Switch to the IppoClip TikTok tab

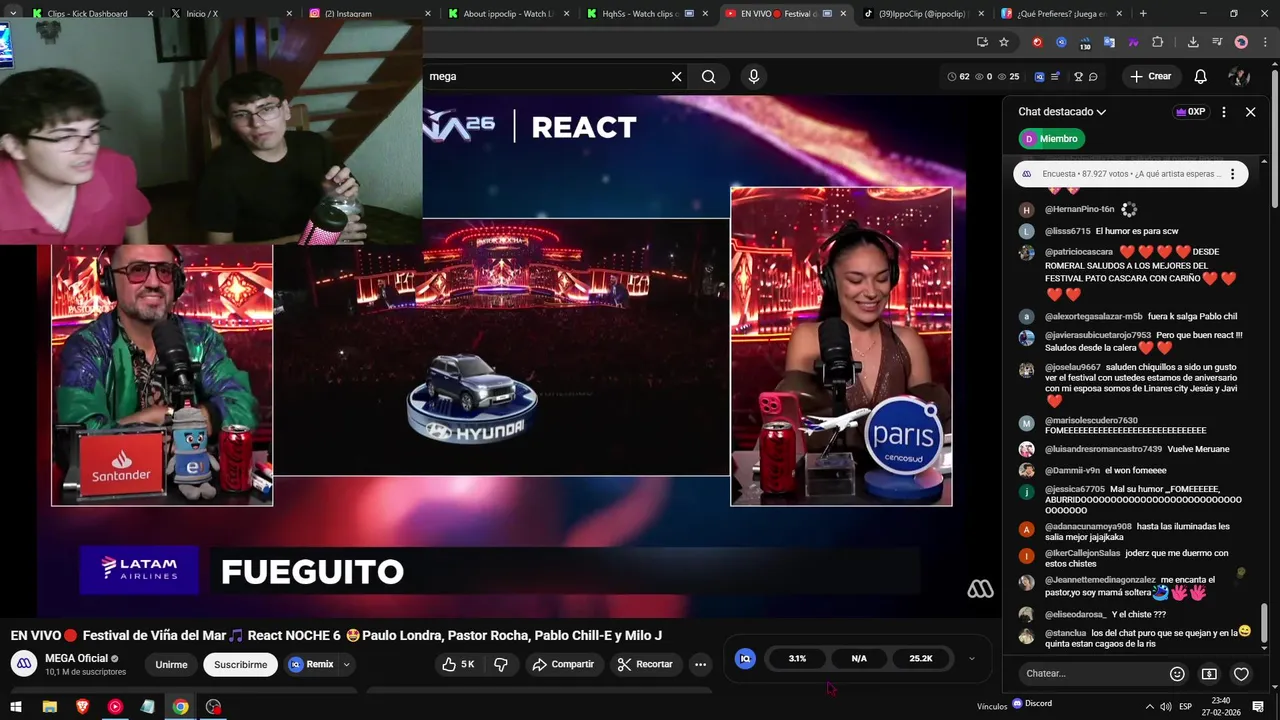coord(926,14)
